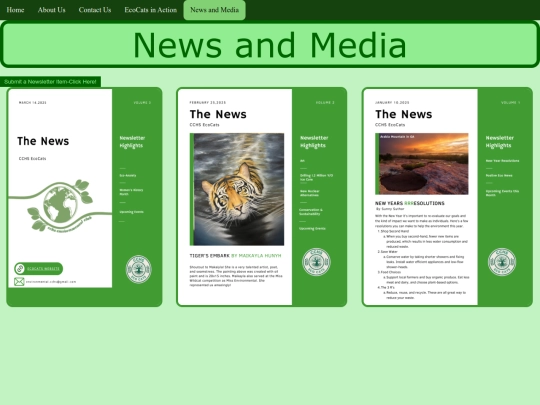Click the Arabia Mountain sunset photo
The height and width of the screenshot is (405, 540).
[x=424, y=164]
